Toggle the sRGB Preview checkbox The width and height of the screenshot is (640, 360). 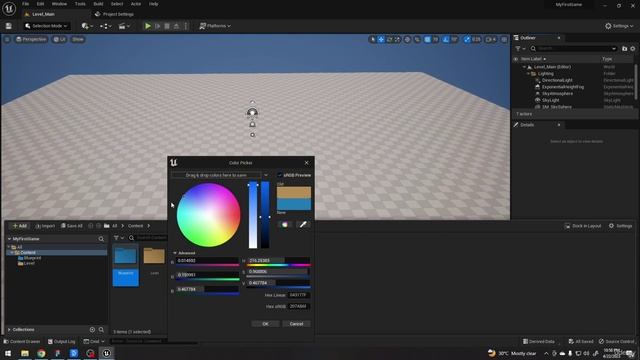[280, 175]
